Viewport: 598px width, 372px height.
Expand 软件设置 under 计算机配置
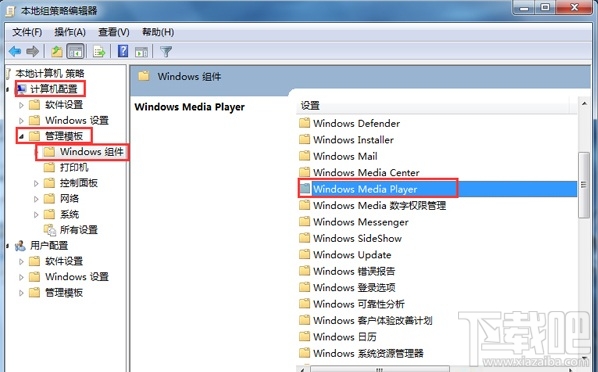click(x=21, y=105)
